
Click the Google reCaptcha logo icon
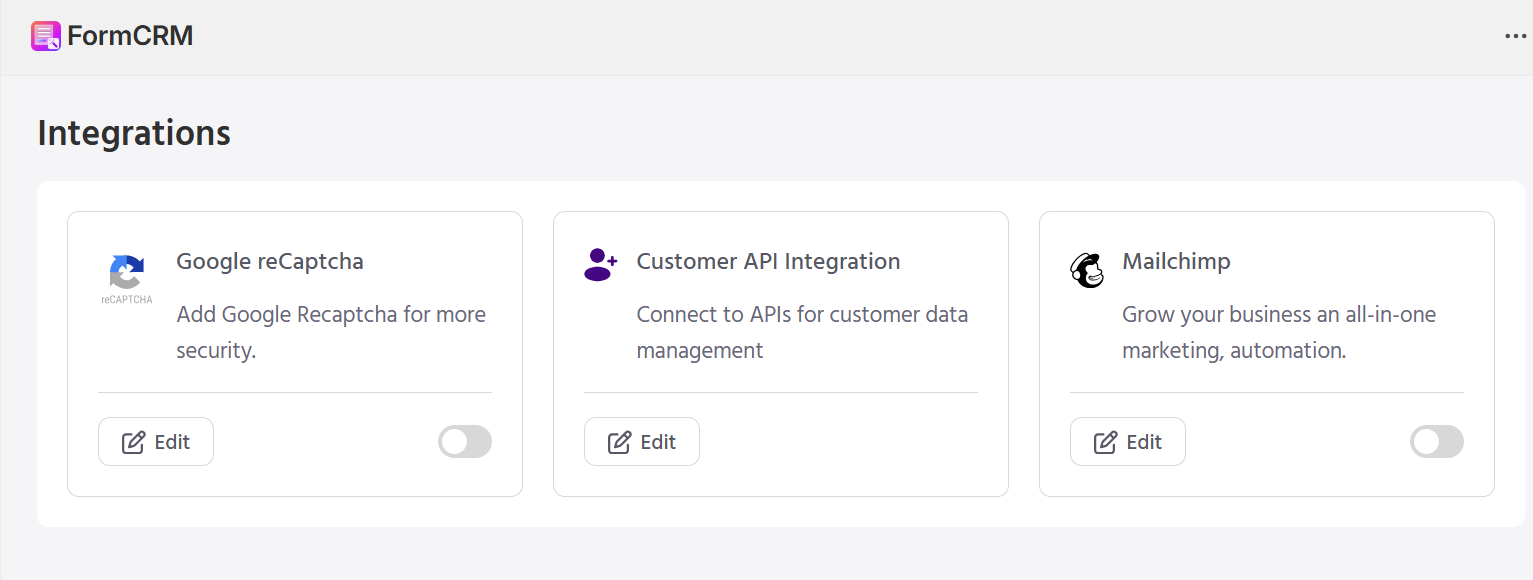[x=127, y=279]
